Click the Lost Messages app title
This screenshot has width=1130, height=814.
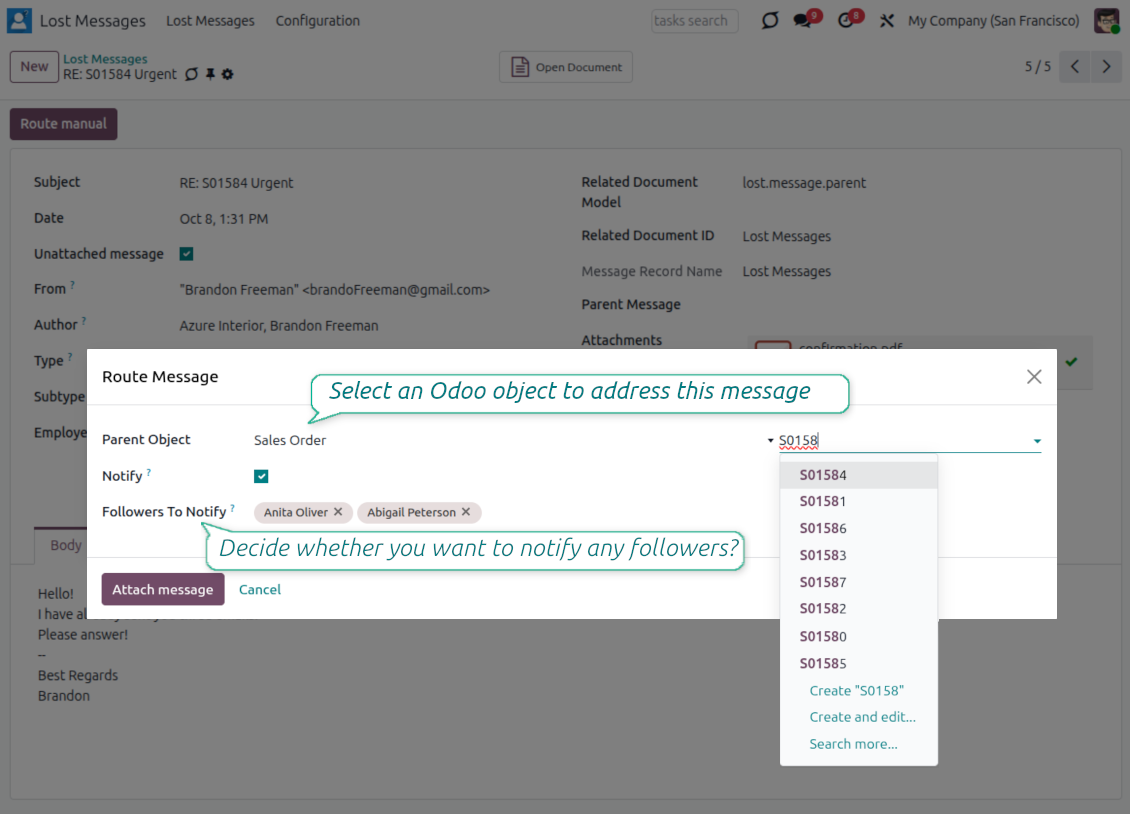point(92,21)
